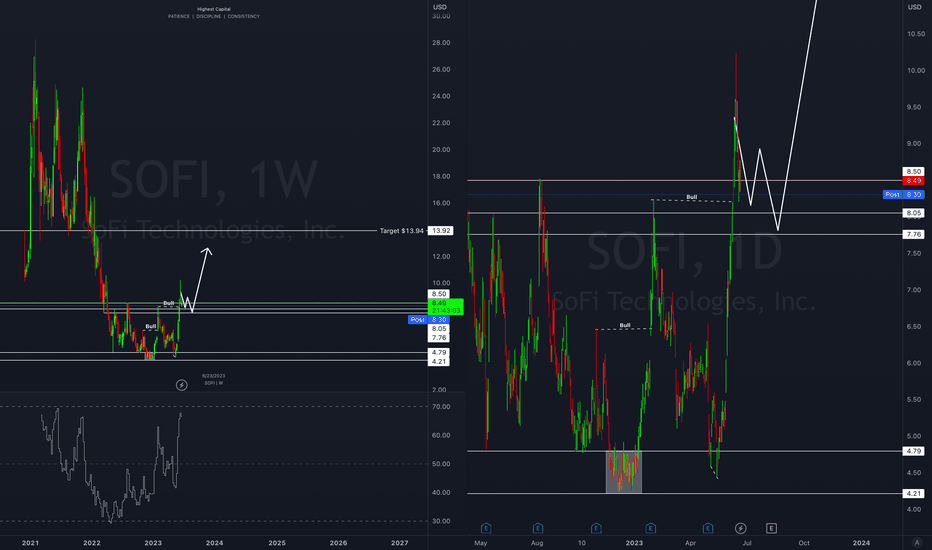Select the 8.50 level label on daily axis
Image resolution: width=932 pixels, height=550 pixels.
click(914, 171)
